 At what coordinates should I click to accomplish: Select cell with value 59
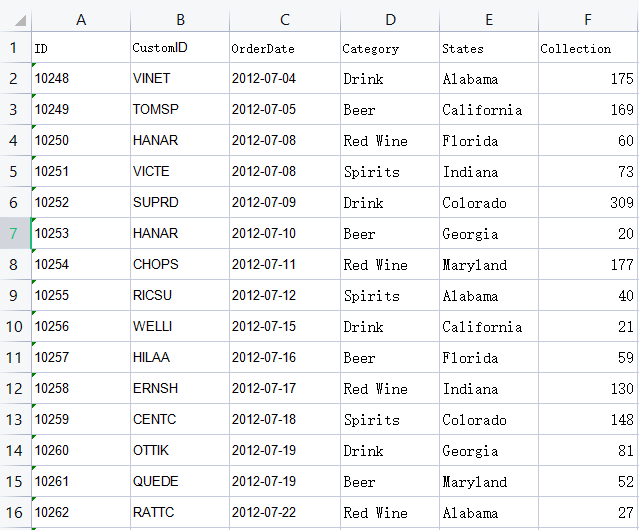coord(588,357)
